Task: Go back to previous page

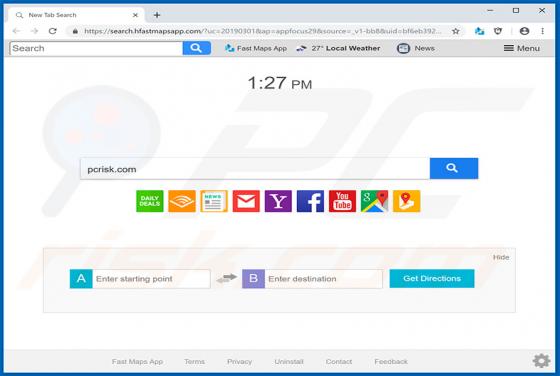Action: tap(16, 31)
